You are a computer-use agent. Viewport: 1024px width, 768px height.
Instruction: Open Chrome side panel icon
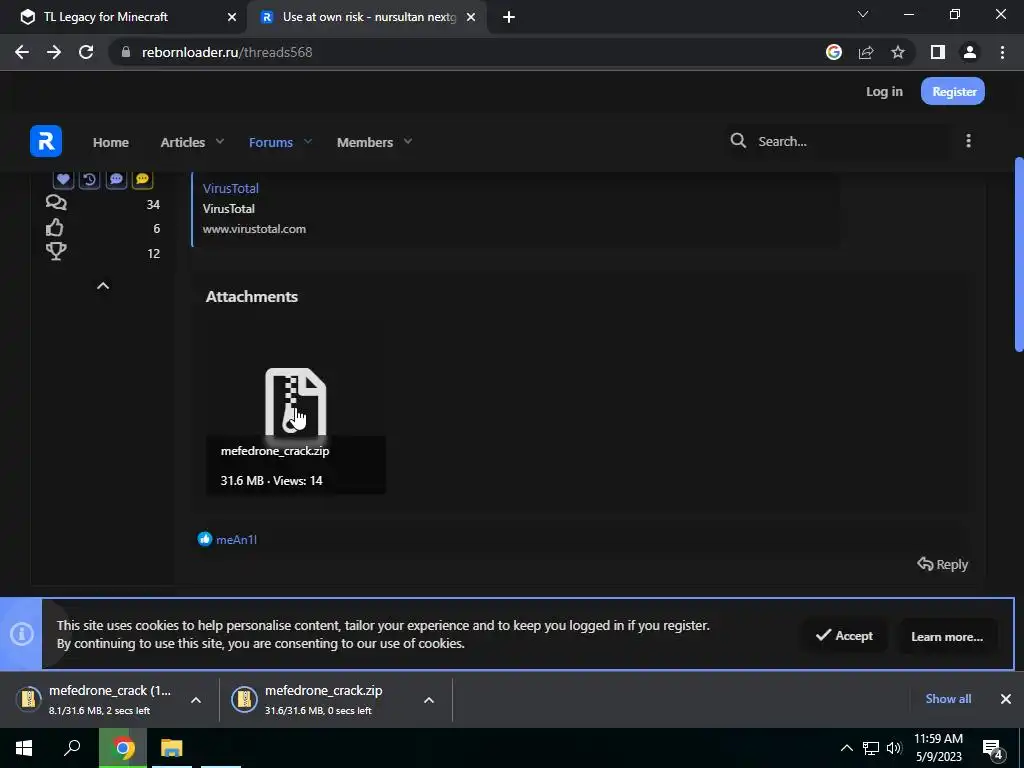tap(938, 52)
